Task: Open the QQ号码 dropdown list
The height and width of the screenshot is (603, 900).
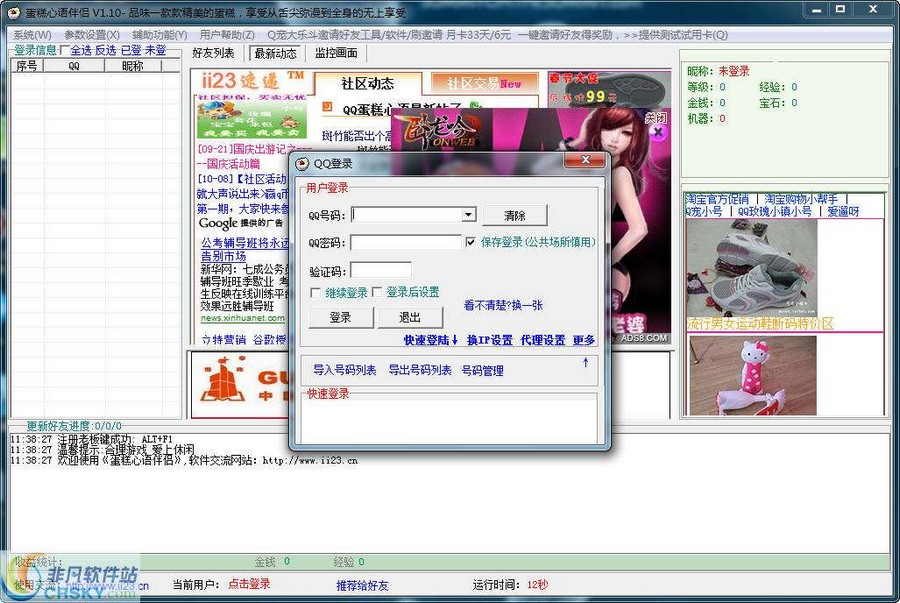Action: click(466, 214)
